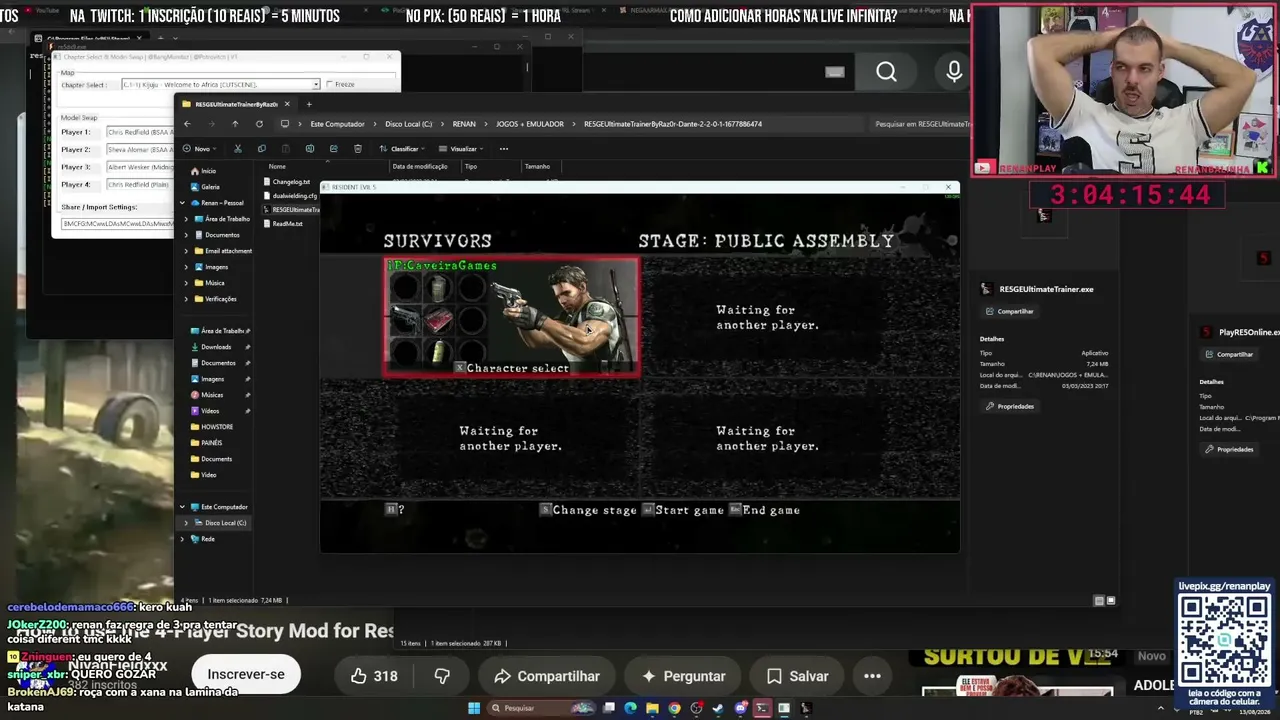Viewport: 1280px width, 720px height.
Task: Dislike the YouTube video
Action: [x=442, y=676]
